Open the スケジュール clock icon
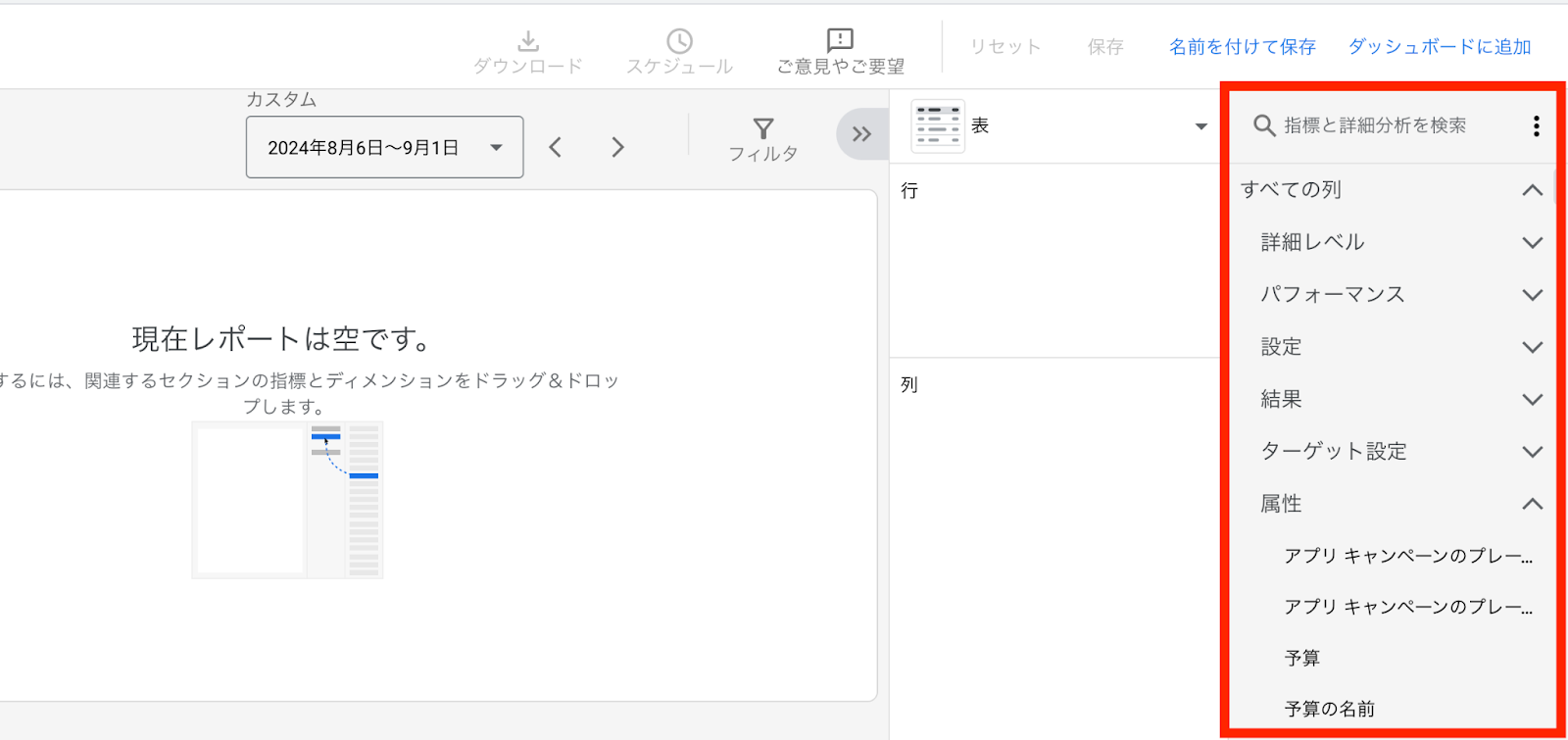Screen dimensions: 1568x740 [x=679, y=41]
